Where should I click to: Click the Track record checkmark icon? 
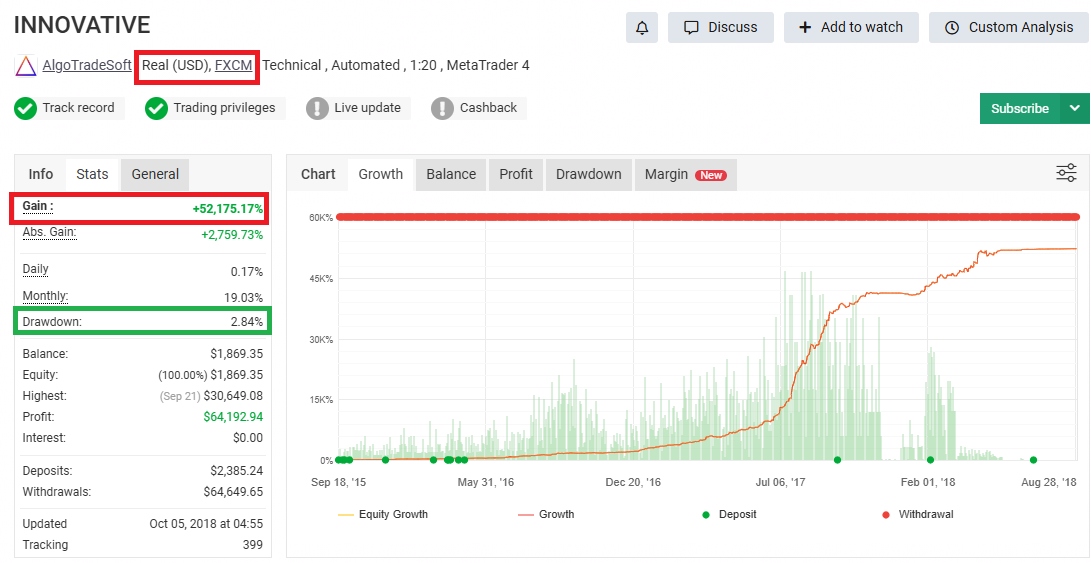point(26,108)
